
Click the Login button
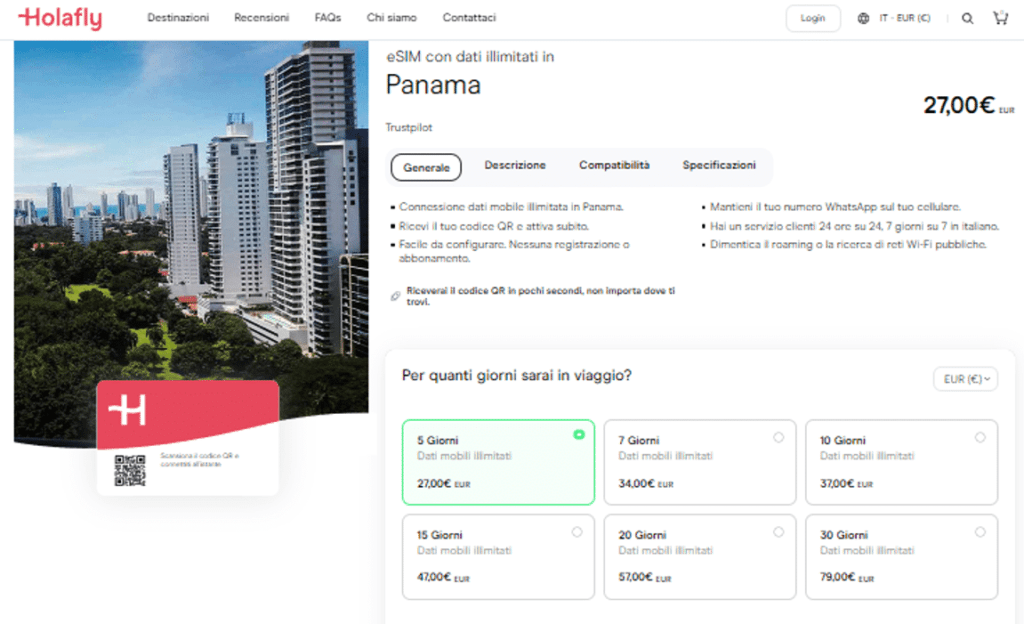[812, 18]
